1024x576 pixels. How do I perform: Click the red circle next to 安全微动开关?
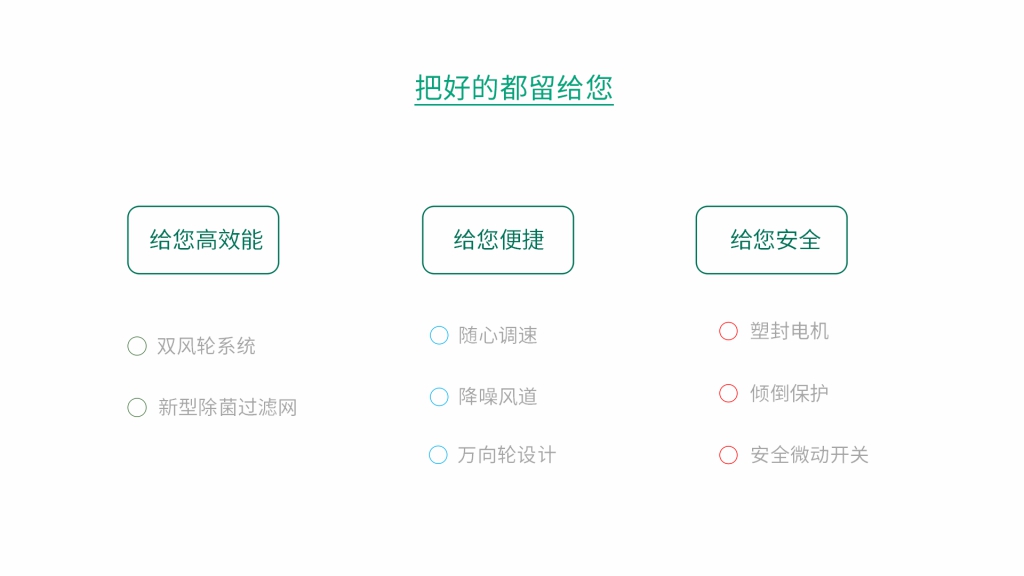pyautogui.click(x=729, y=455)
